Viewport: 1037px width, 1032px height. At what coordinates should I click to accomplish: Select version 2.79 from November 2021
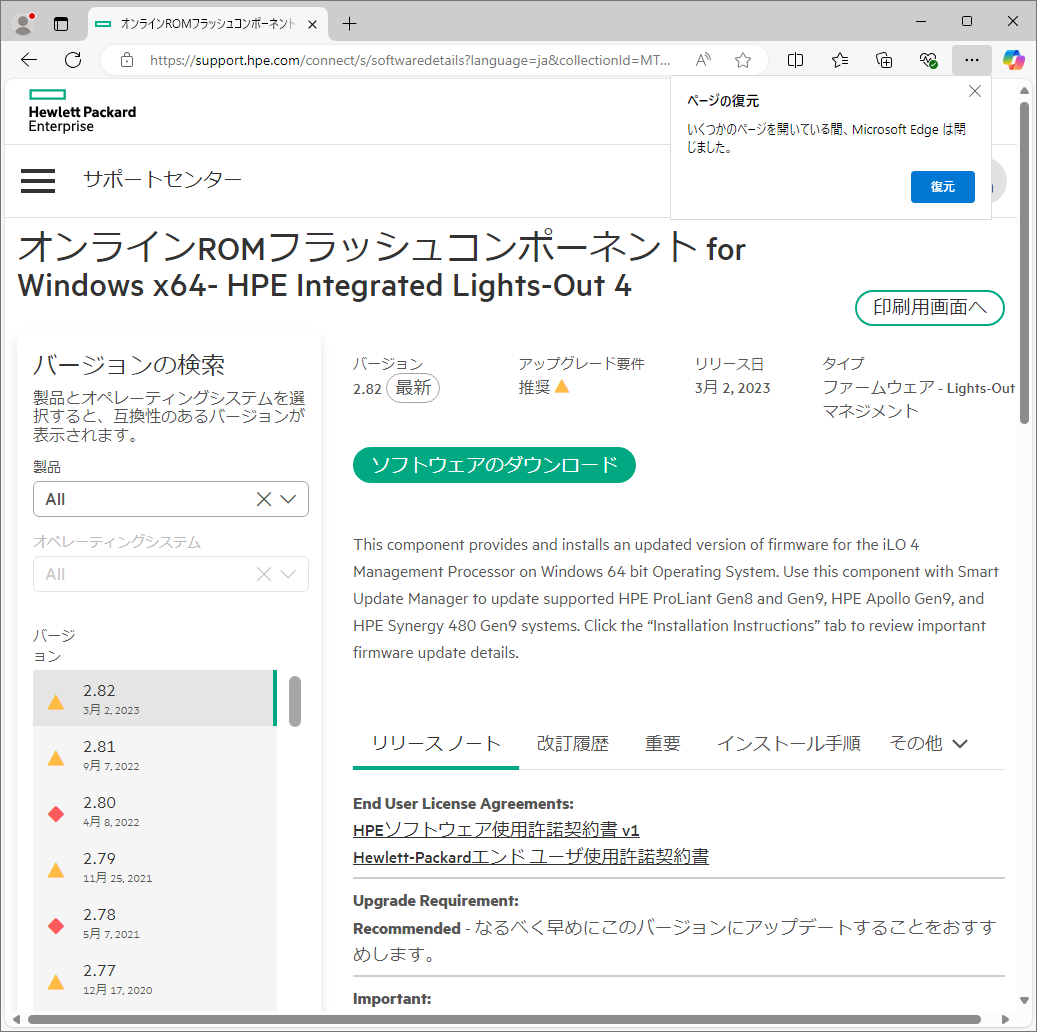(x=155, y=867)
